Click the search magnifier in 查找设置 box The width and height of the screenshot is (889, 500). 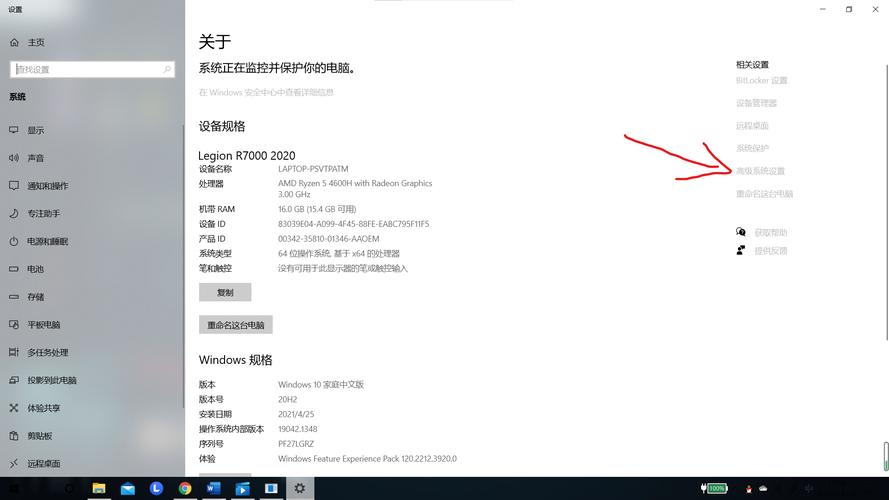pos(167,69)
